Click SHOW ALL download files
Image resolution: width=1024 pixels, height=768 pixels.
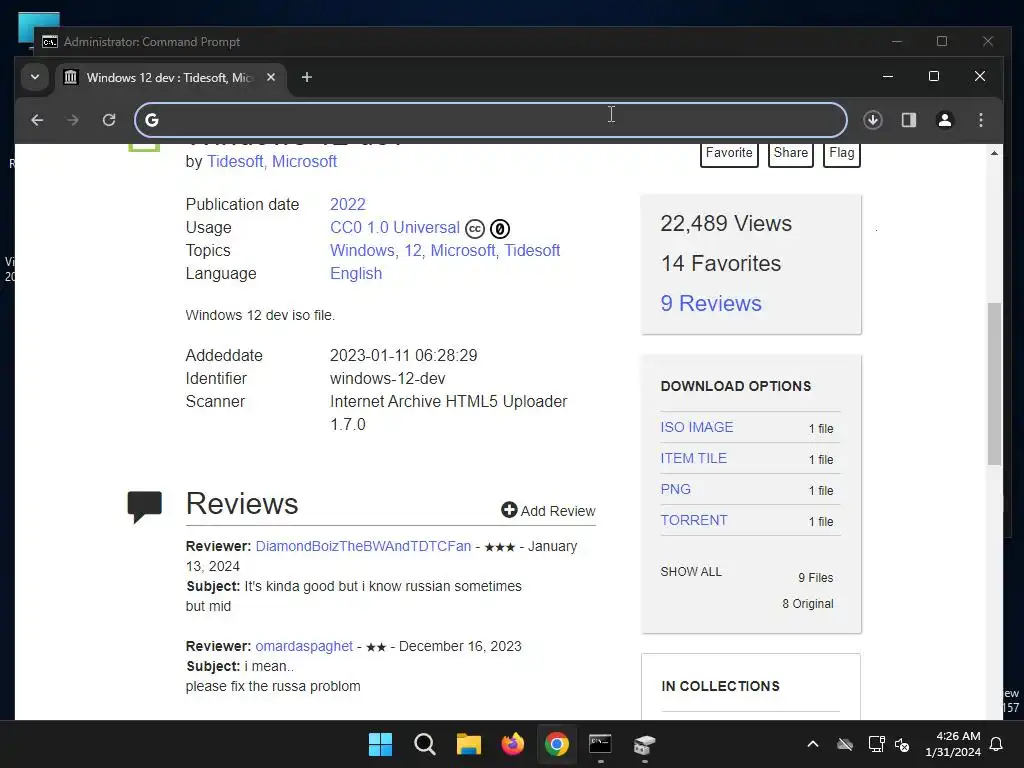pos(691,572)
